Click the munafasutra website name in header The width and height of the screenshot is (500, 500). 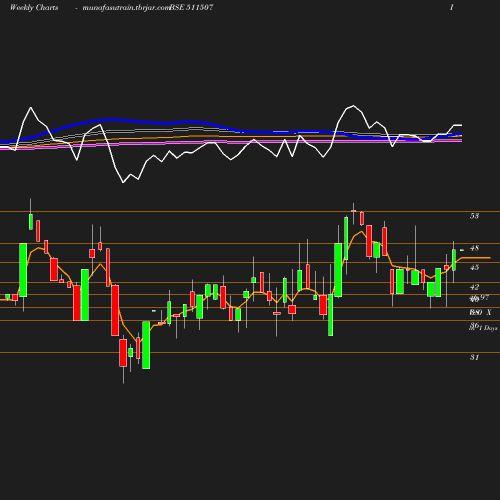point(126,8)
